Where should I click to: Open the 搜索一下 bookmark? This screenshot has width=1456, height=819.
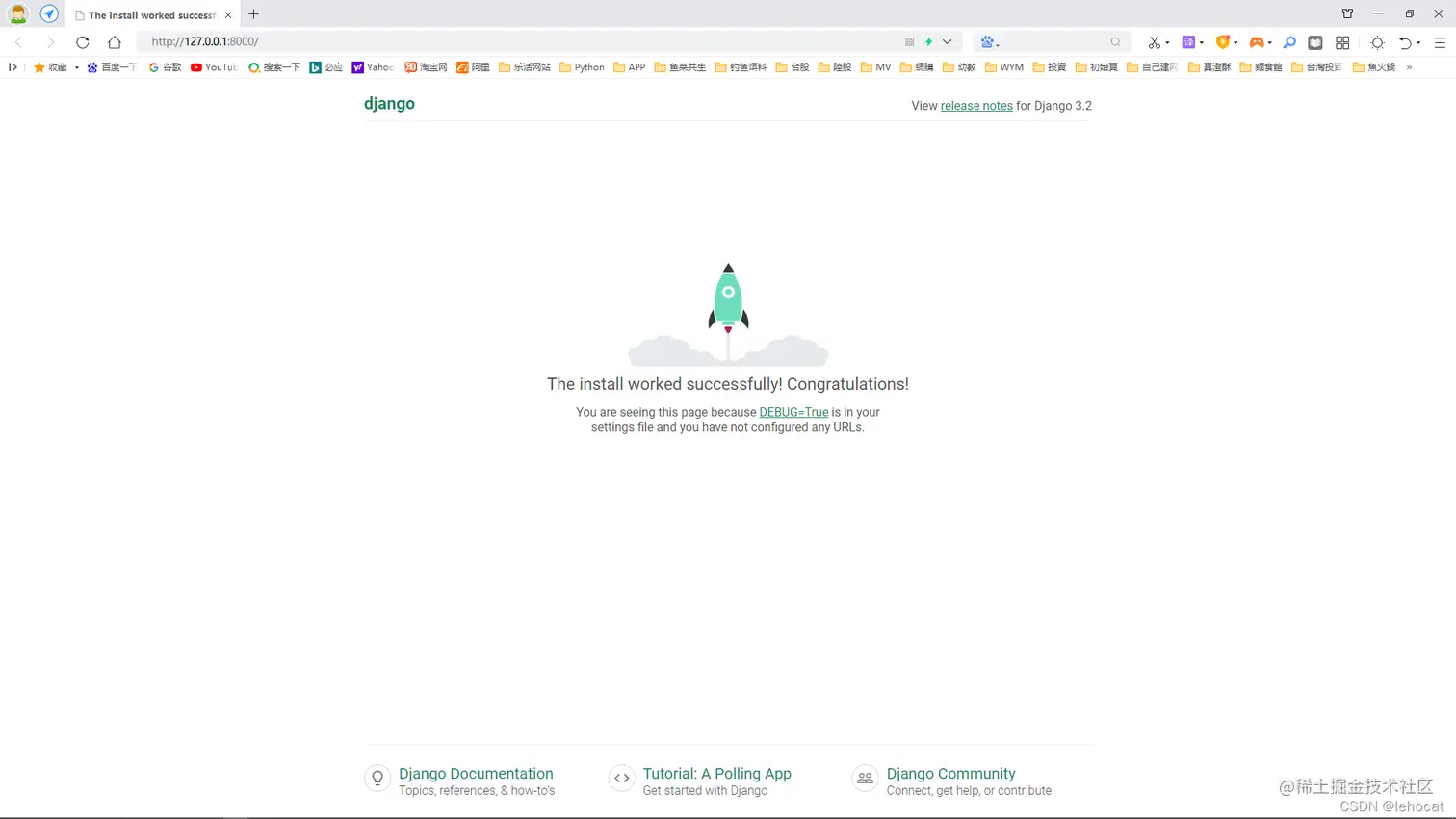coord(274,67)
